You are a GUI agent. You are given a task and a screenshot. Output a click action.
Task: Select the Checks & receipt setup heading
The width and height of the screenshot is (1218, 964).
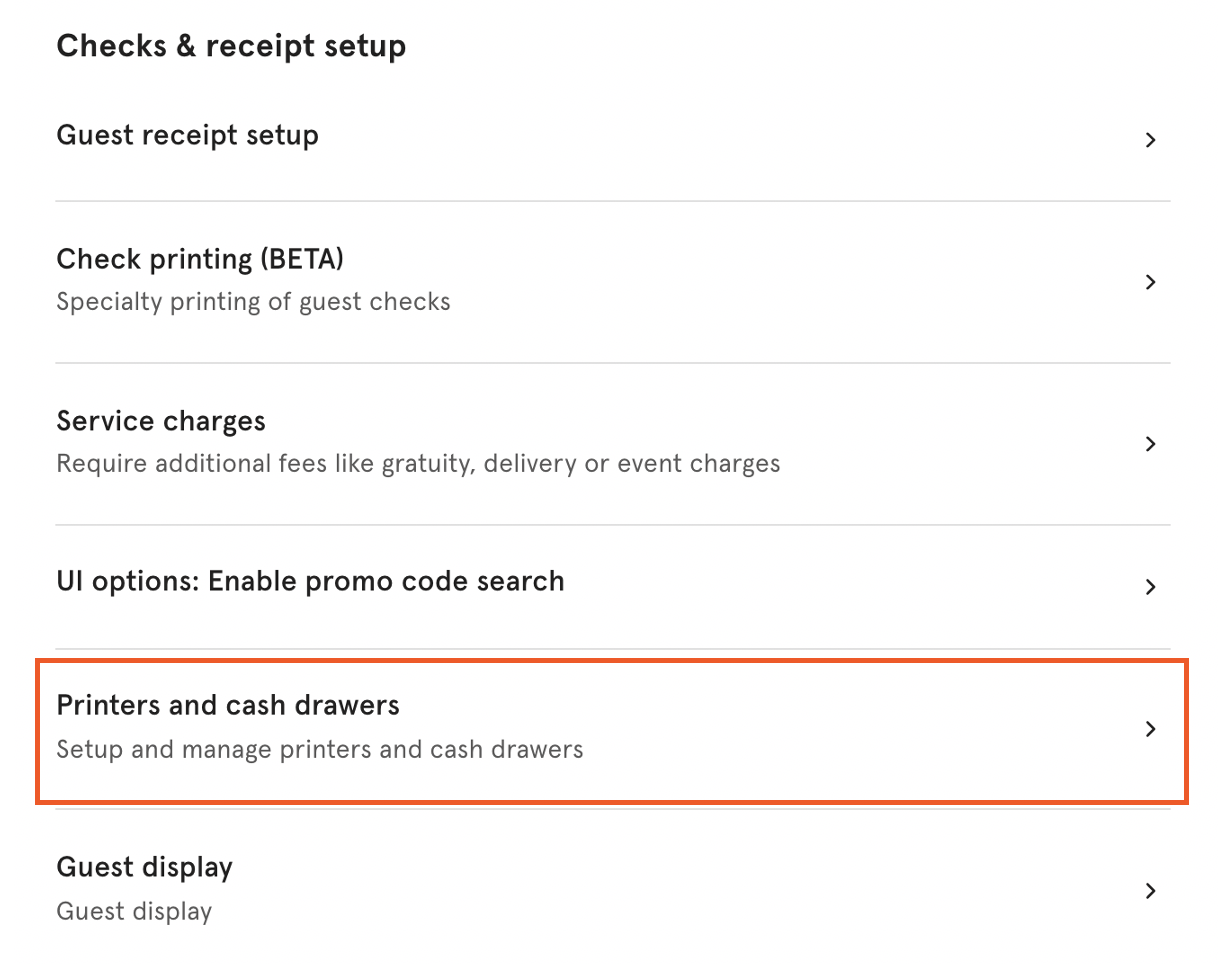(231, 45)
